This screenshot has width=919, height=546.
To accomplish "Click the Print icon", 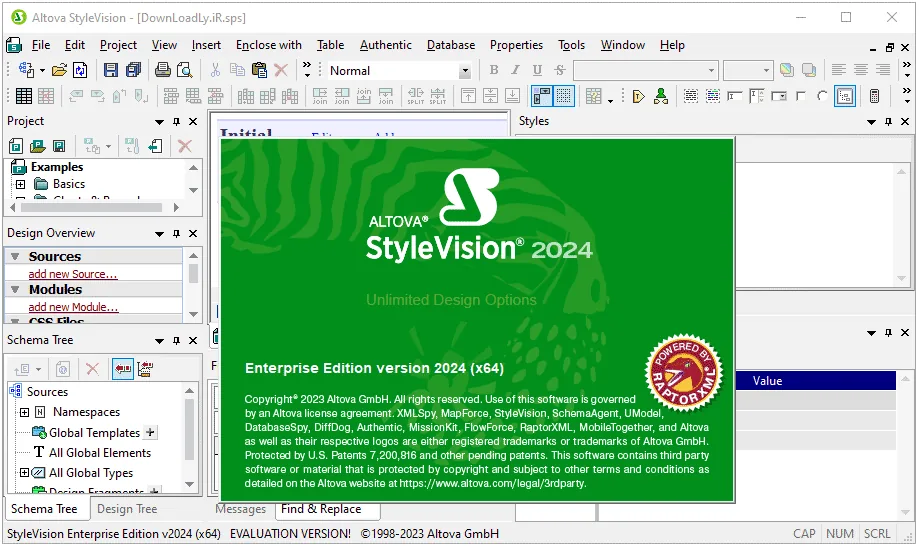I will tap(163, 70).
